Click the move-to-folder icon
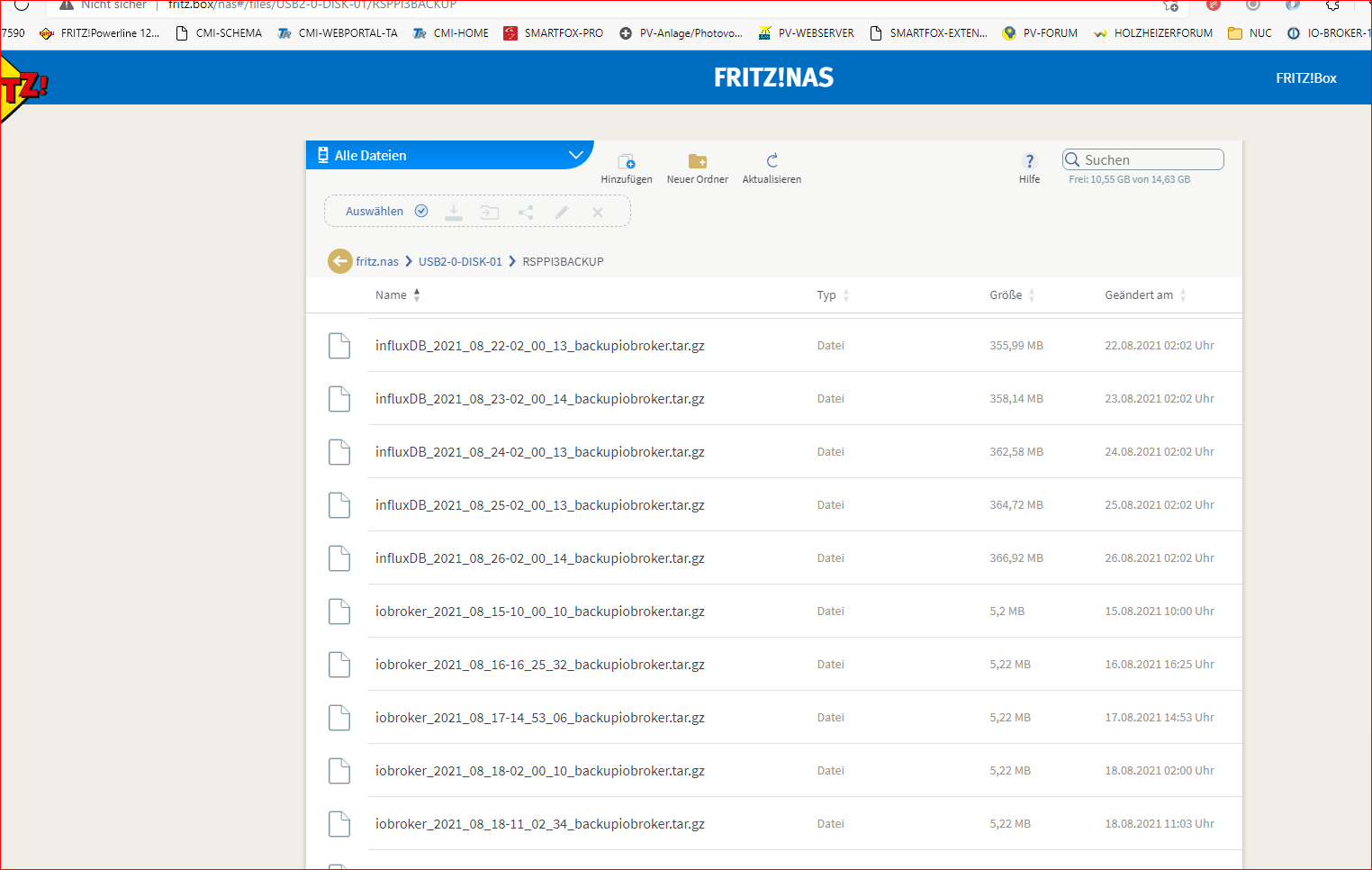Viewport: 1372px width, 870px height. pyautogui.click(x=490, y=213)
